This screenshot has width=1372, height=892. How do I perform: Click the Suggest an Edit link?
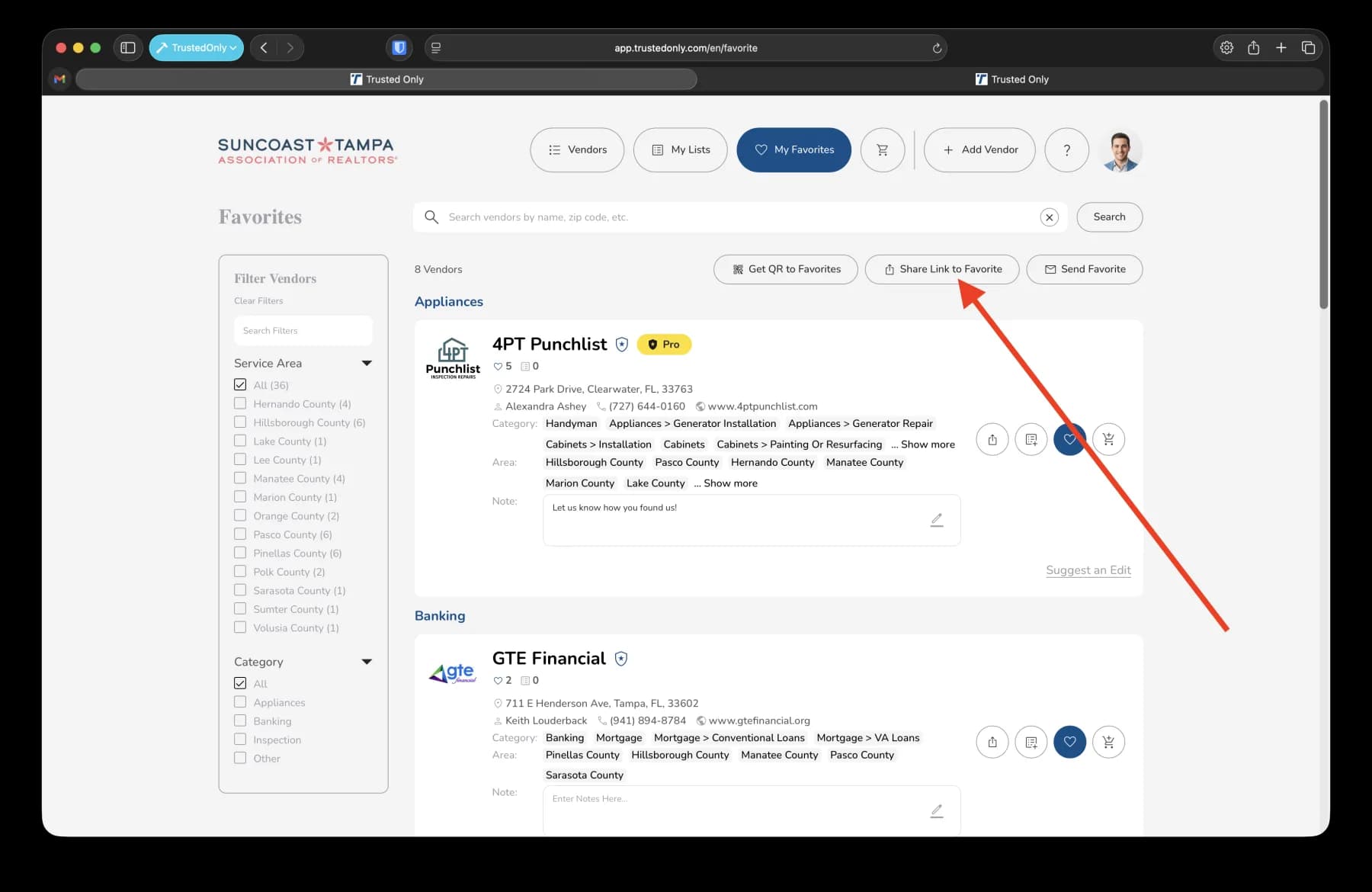coord(1088,570)
